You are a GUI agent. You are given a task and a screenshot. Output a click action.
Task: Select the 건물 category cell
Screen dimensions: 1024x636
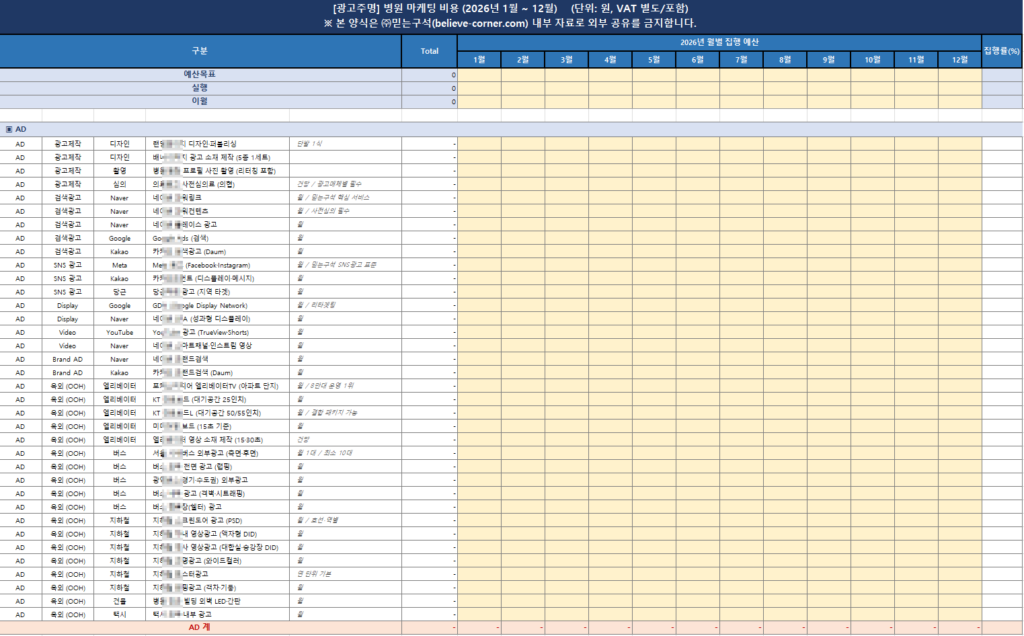(x=120, y=601)
